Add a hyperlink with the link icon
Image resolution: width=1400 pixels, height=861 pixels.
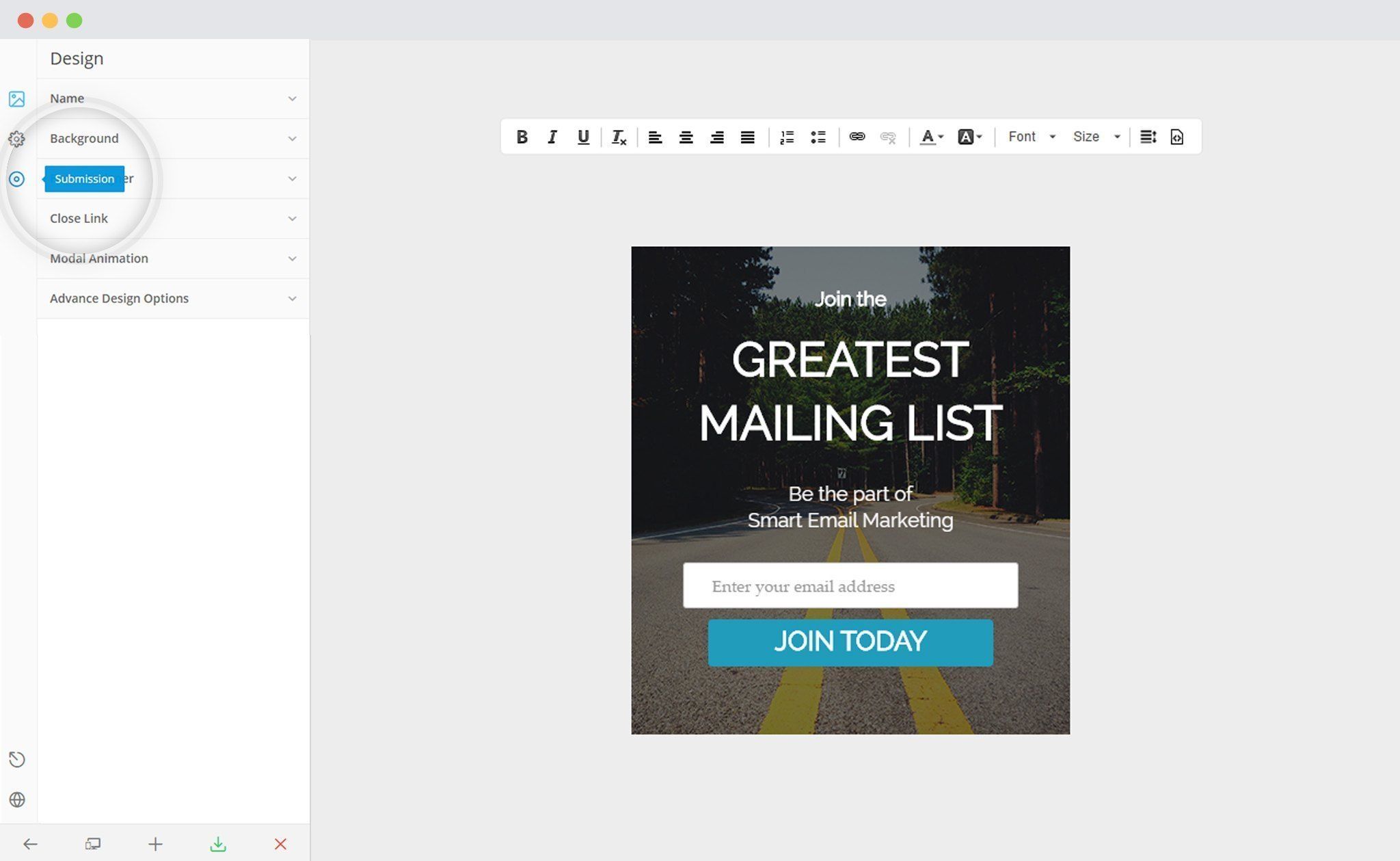pos(857,137)
